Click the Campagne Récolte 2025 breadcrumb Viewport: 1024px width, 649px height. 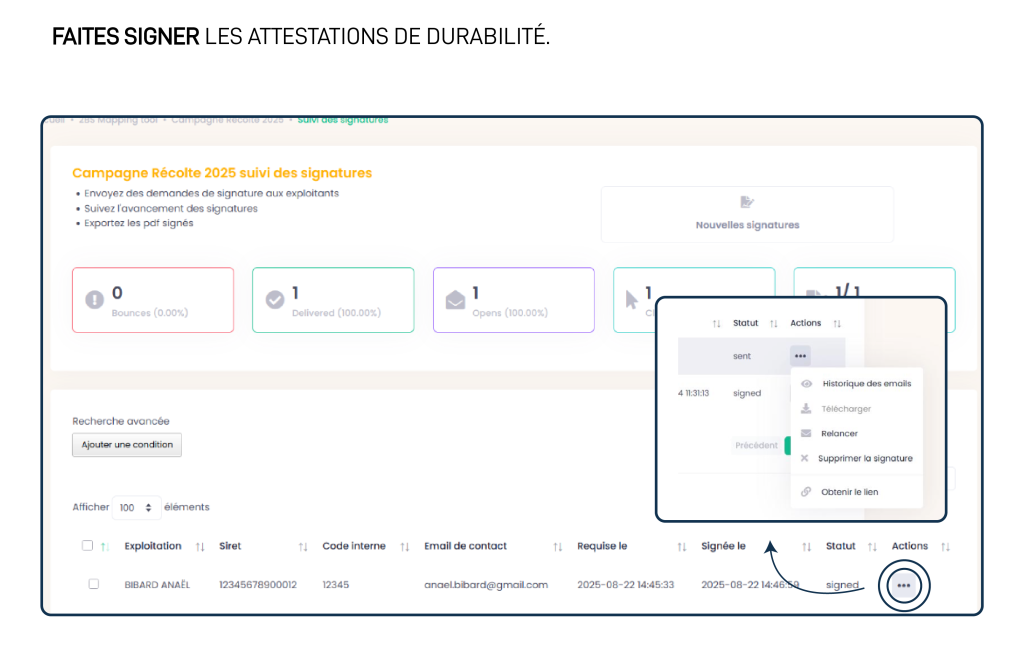(x=227, y=120)
